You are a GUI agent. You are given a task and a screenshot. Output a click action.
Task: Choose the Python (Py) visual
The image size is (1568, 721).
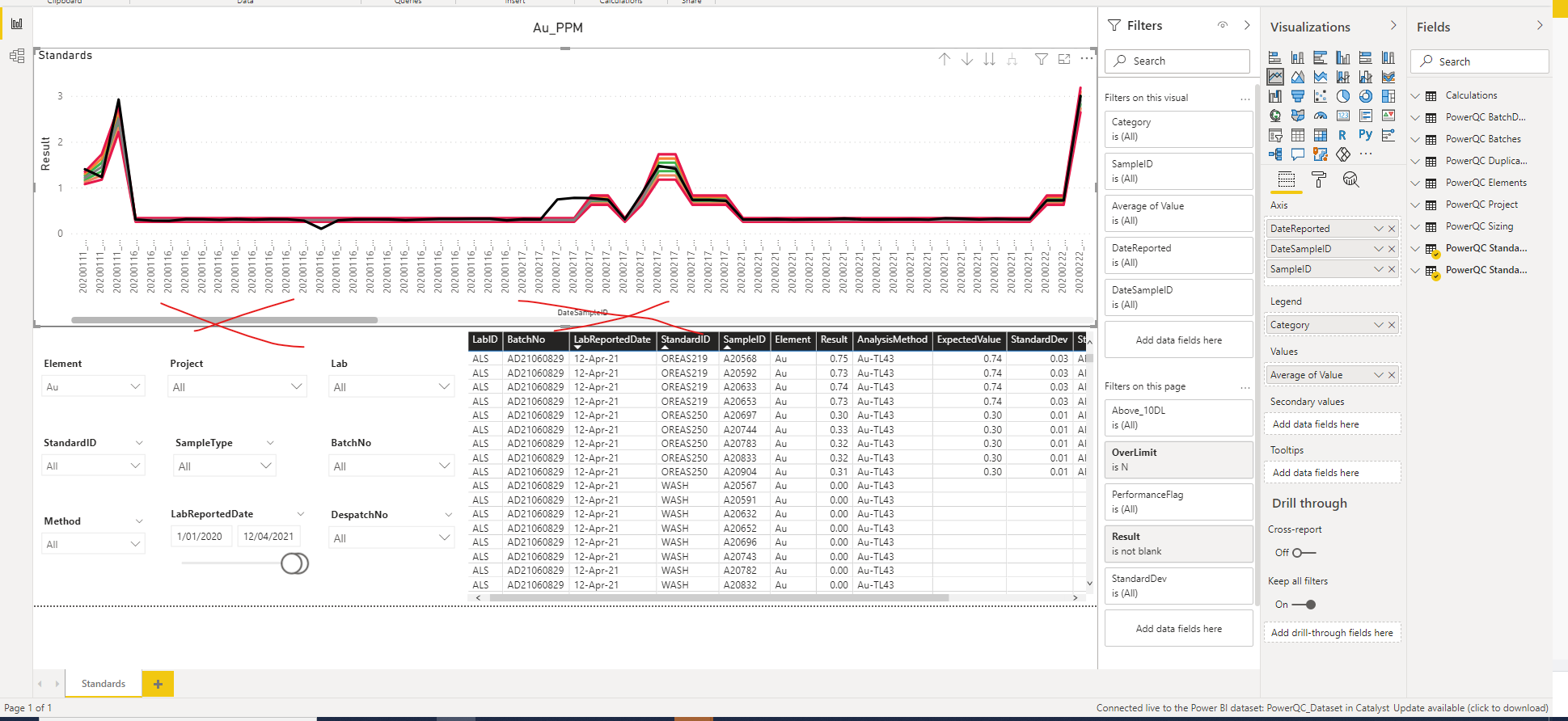click(1366, 135)
